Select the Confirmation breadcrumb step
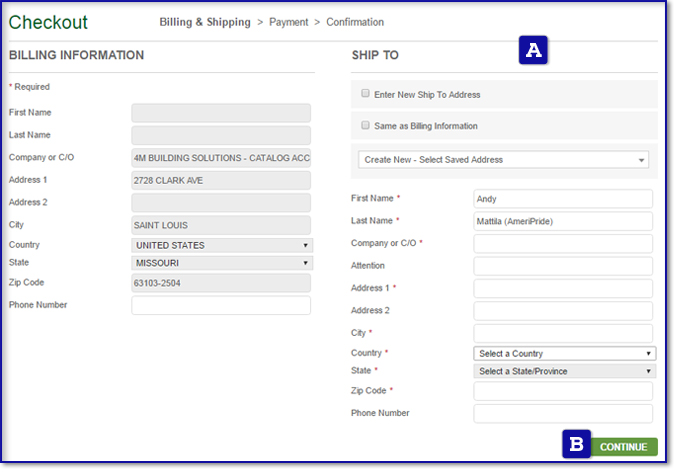This screenshot has height=475, width=675. point(354,22)
